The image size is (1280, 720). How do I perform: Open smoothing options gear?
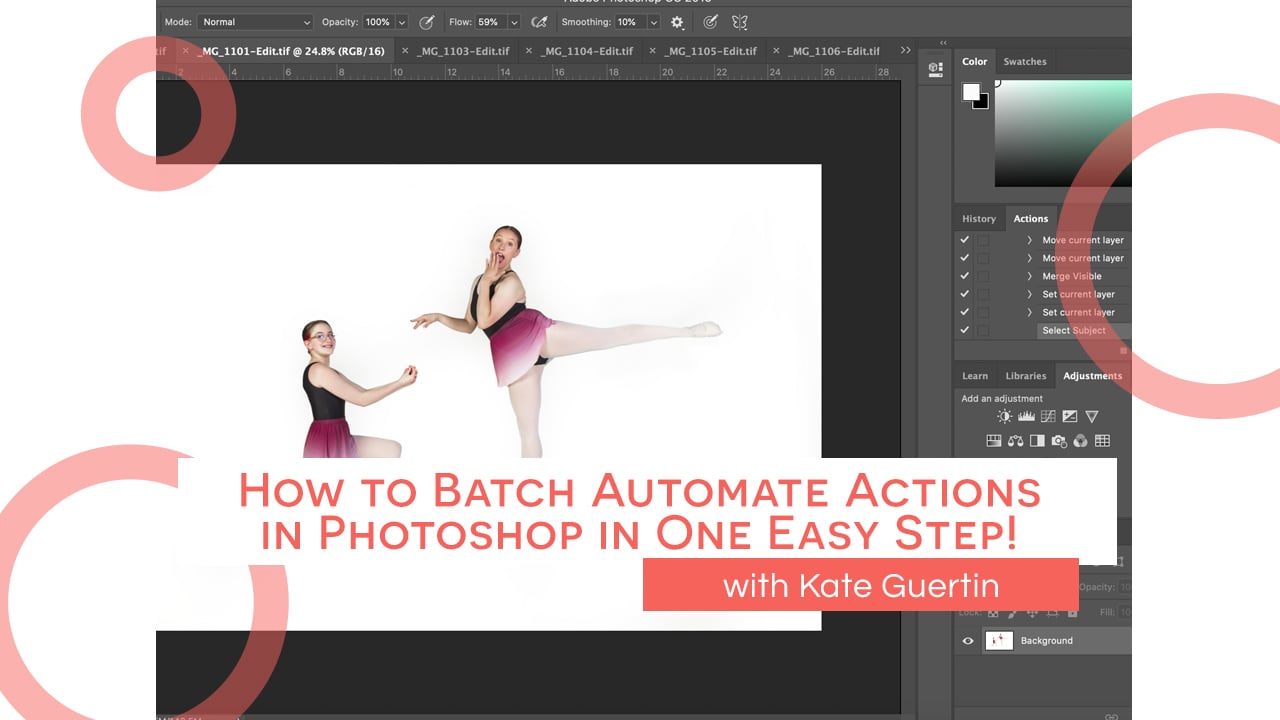tap(677, 22)
